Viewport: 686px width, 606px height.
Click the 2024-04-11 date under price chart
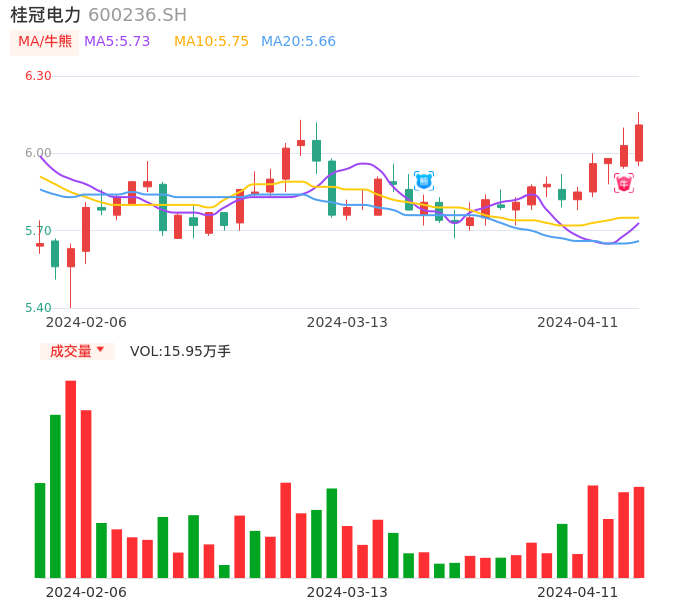(578, 322)
